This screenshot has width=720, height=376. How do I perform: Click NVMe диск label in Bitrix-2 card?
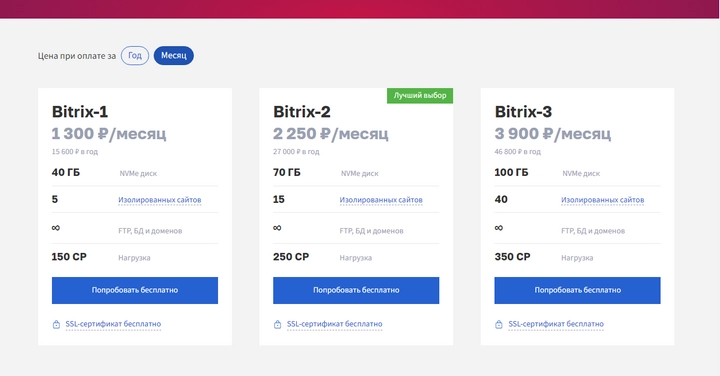(x=360, y=174)
